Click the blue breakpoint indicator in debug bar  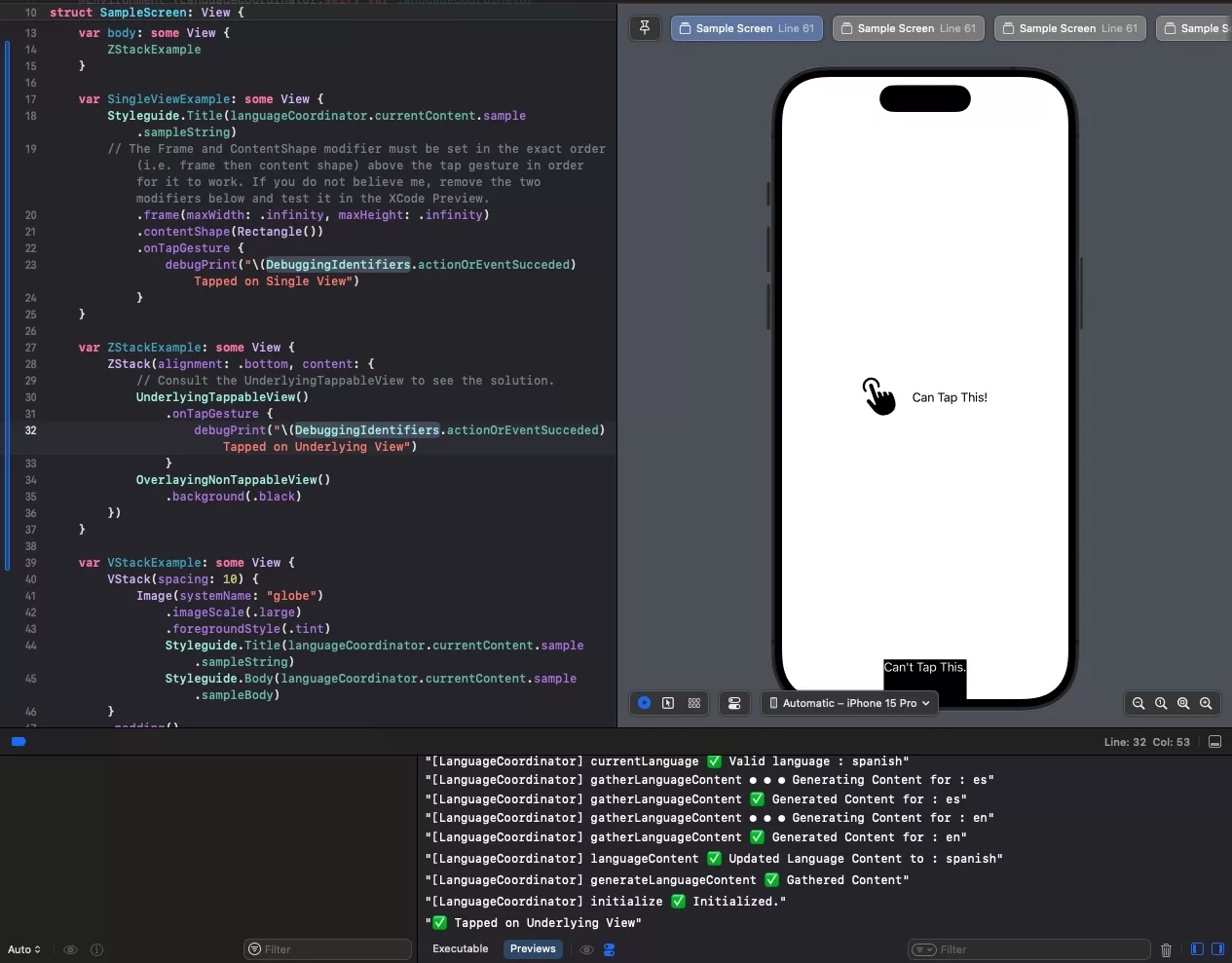(x=19, y=742)
